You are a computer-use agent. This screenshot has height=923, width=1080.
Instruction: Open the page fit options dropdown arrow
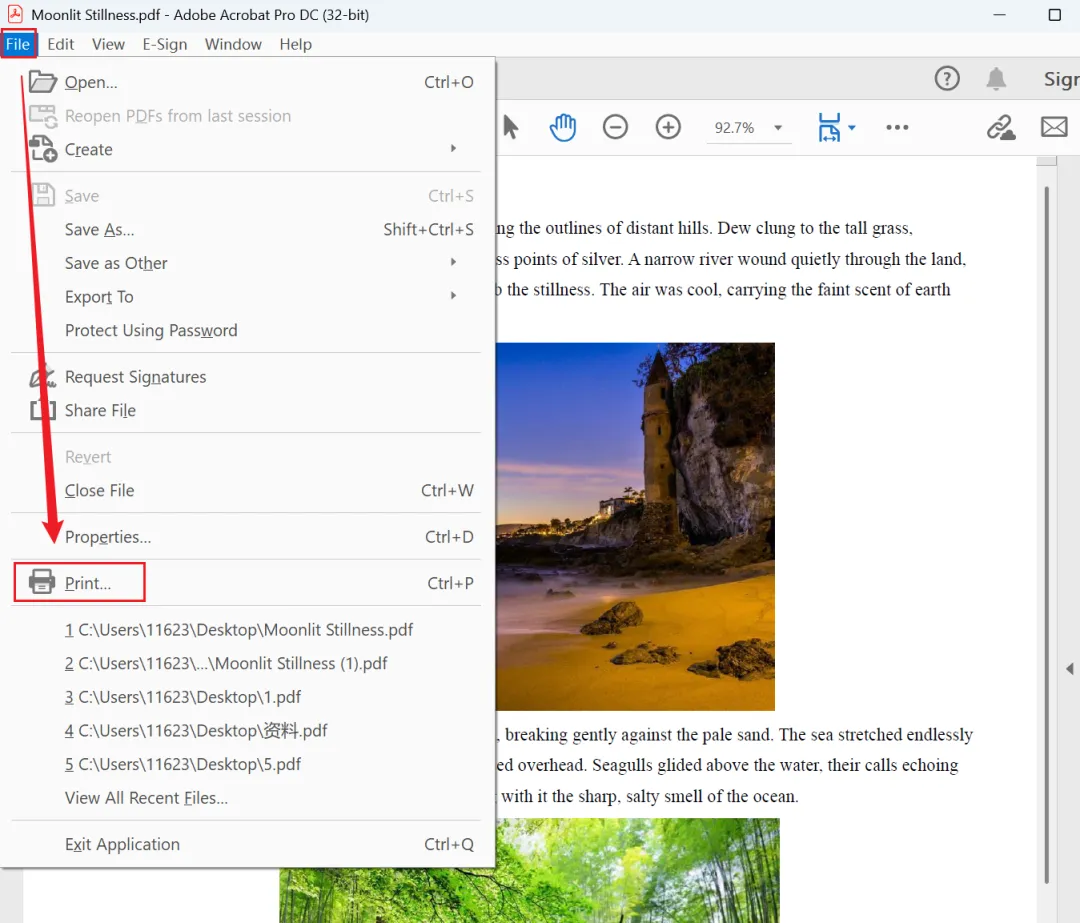[852, 127]
